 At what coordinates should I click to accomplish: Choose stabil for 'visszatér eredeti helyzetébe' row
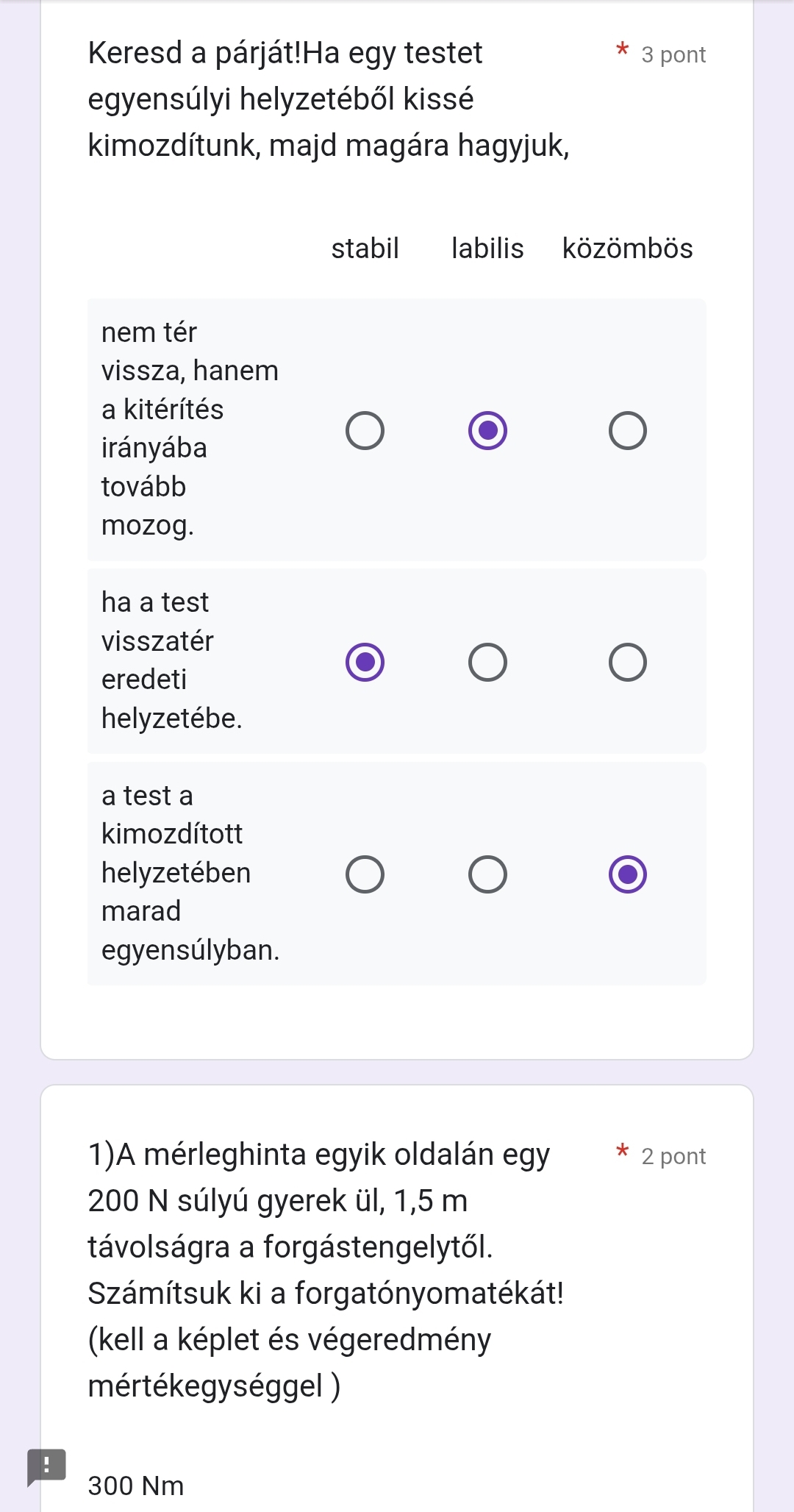[x=365, y=663]
